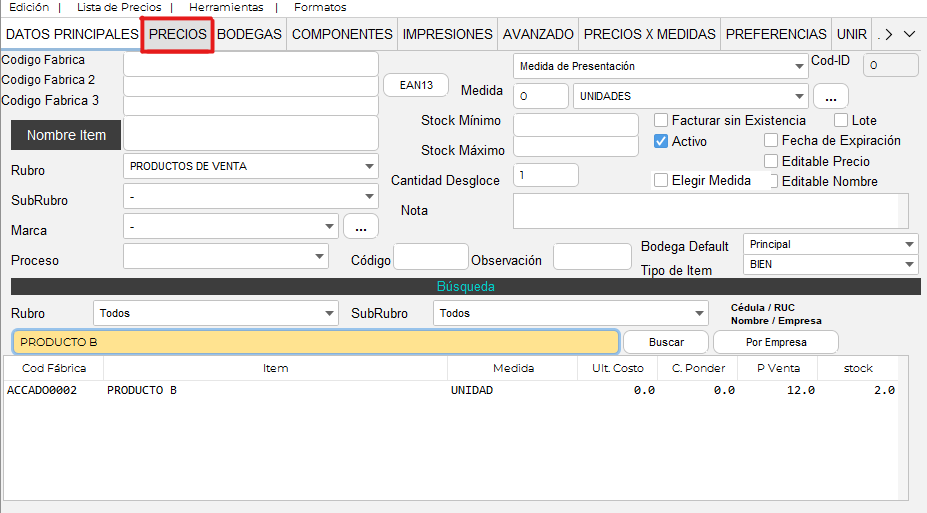Click the ellipsis button beside Marca dropdown
Screen dimensions: 927x513
click(360, 227)
